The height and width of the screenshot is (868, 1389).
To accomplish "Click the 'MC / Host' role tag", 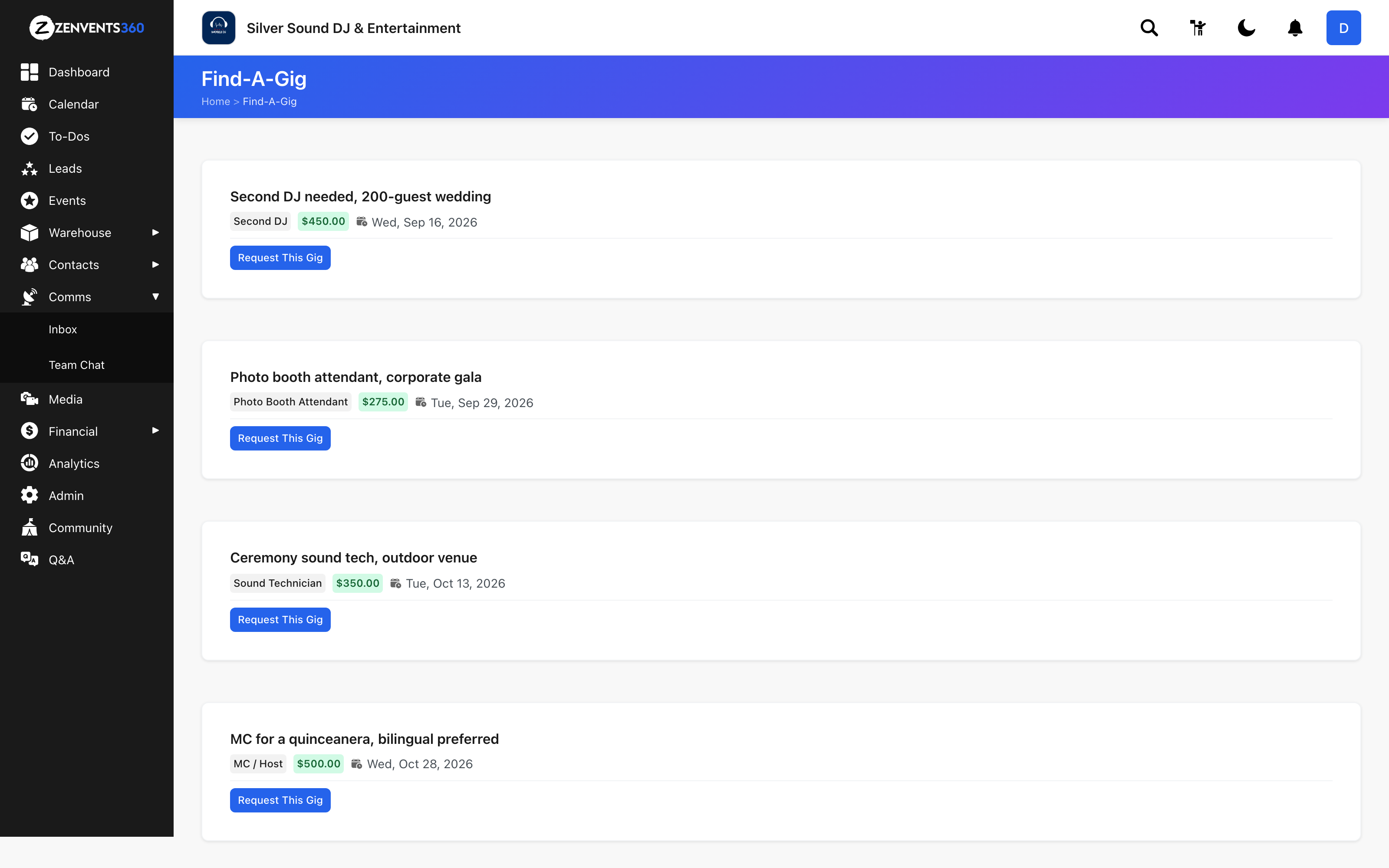I will tap(258, 763).
